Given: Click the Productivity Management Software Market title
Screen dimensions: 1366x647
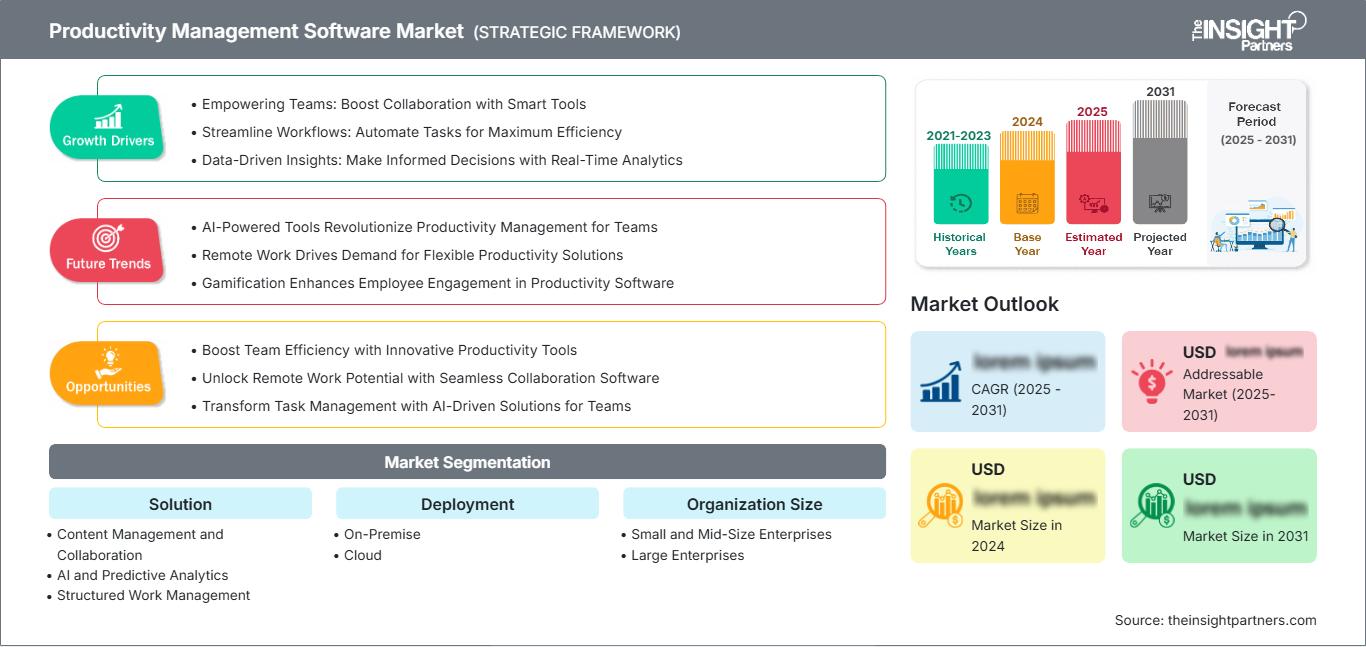Looking at the screenshot, I should [x=256, y=31].
